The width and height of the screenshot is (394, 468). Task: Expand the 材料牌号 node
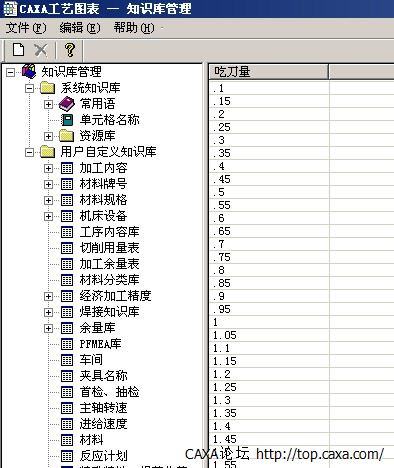[48, 184]
